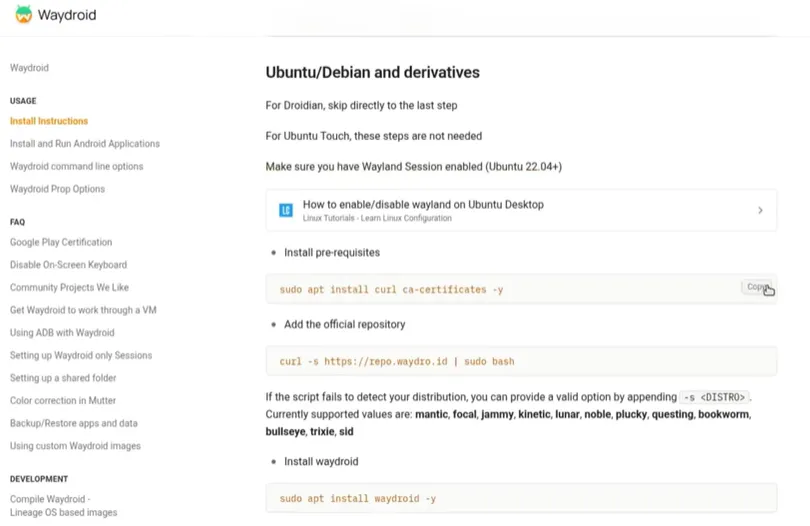Screen dimensions: 810x526
Task: Open Color correction in Mutter page
Action: pos(63,401)
